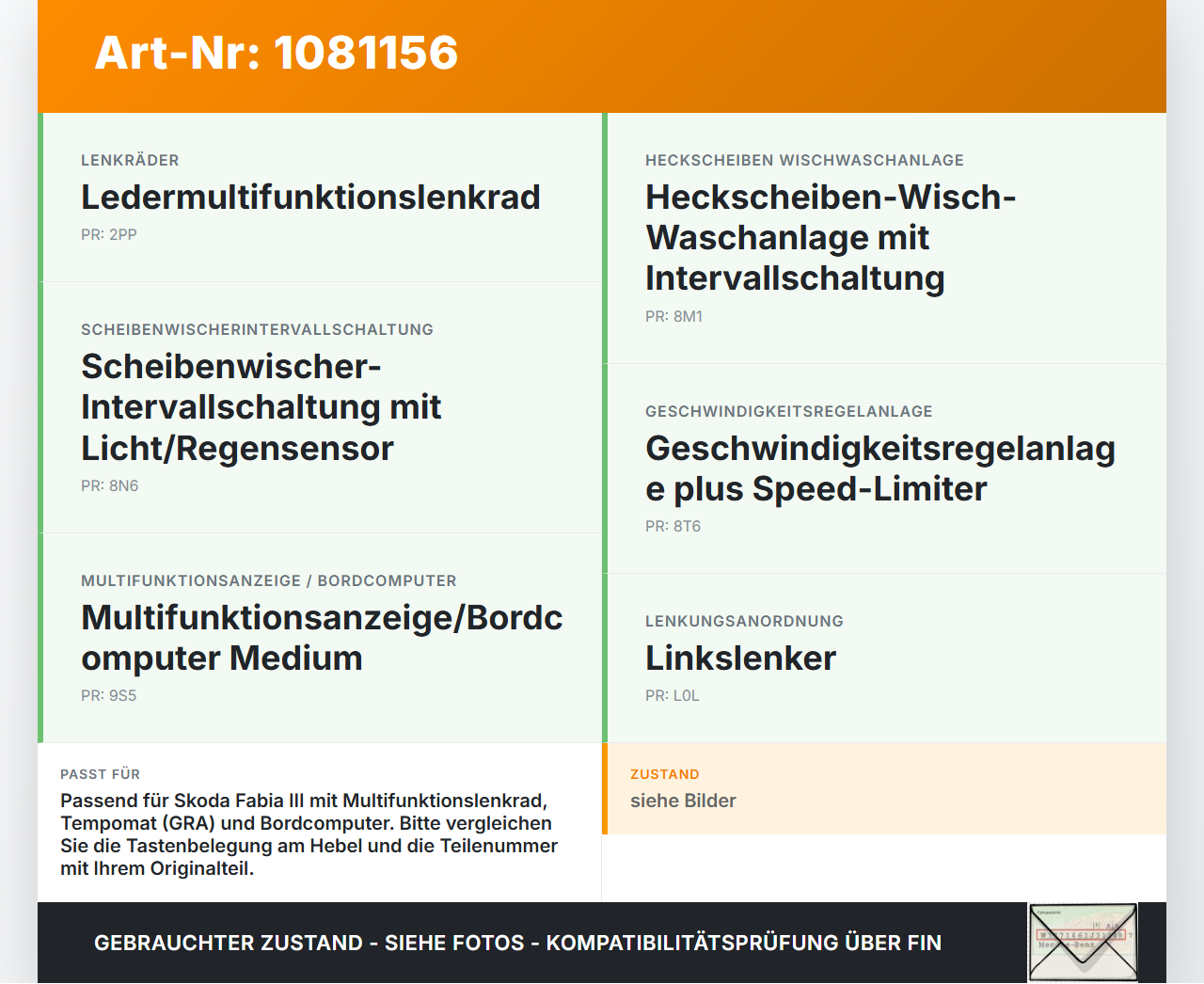Click the envelope thumbnail in the footer
The height and width of the screenshot is (984, 1204).
pos(1084,943)
